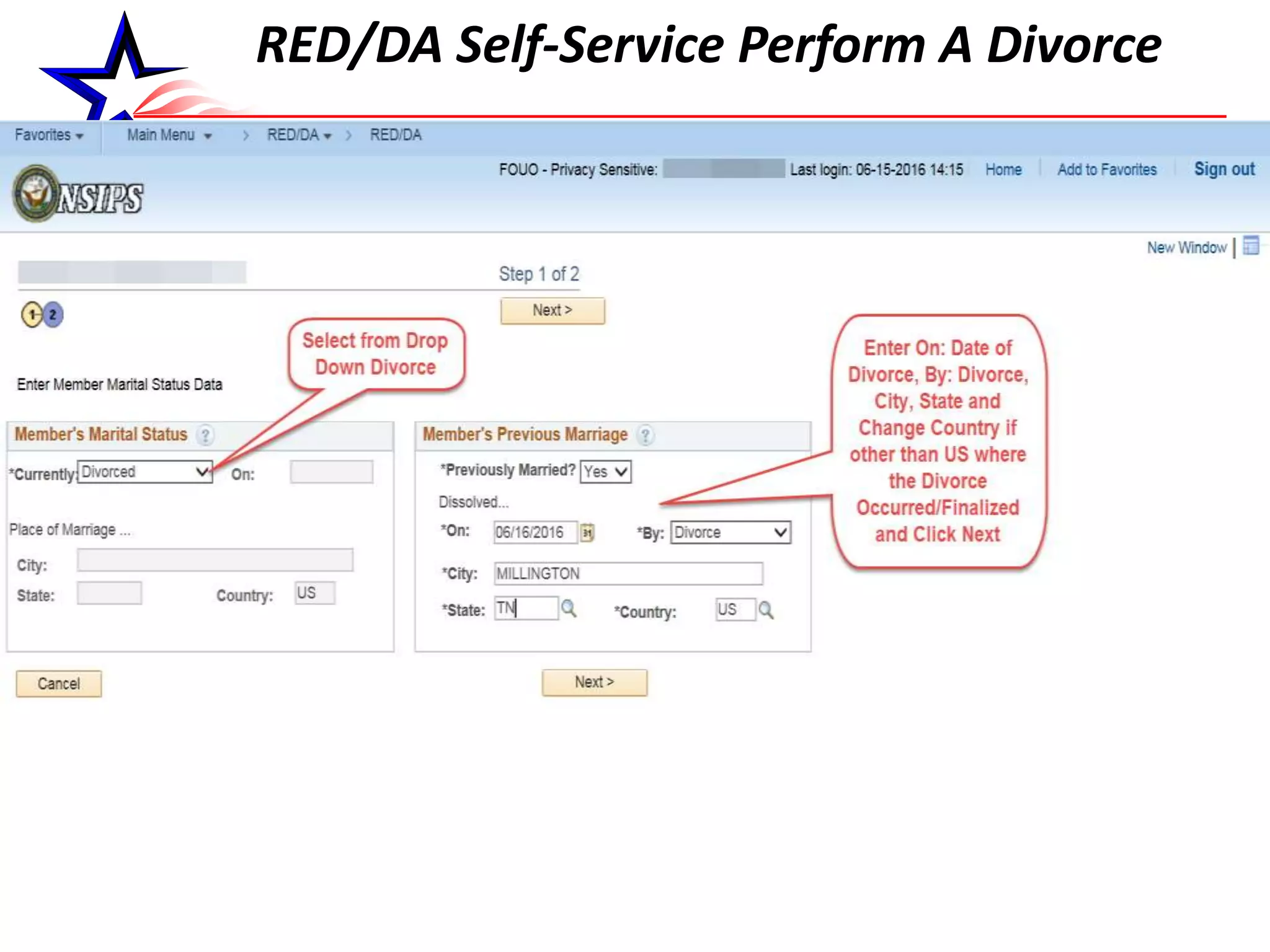Open the Favorites menu
This screenshot has height=952, width=1270.
[x=48, y=135]
